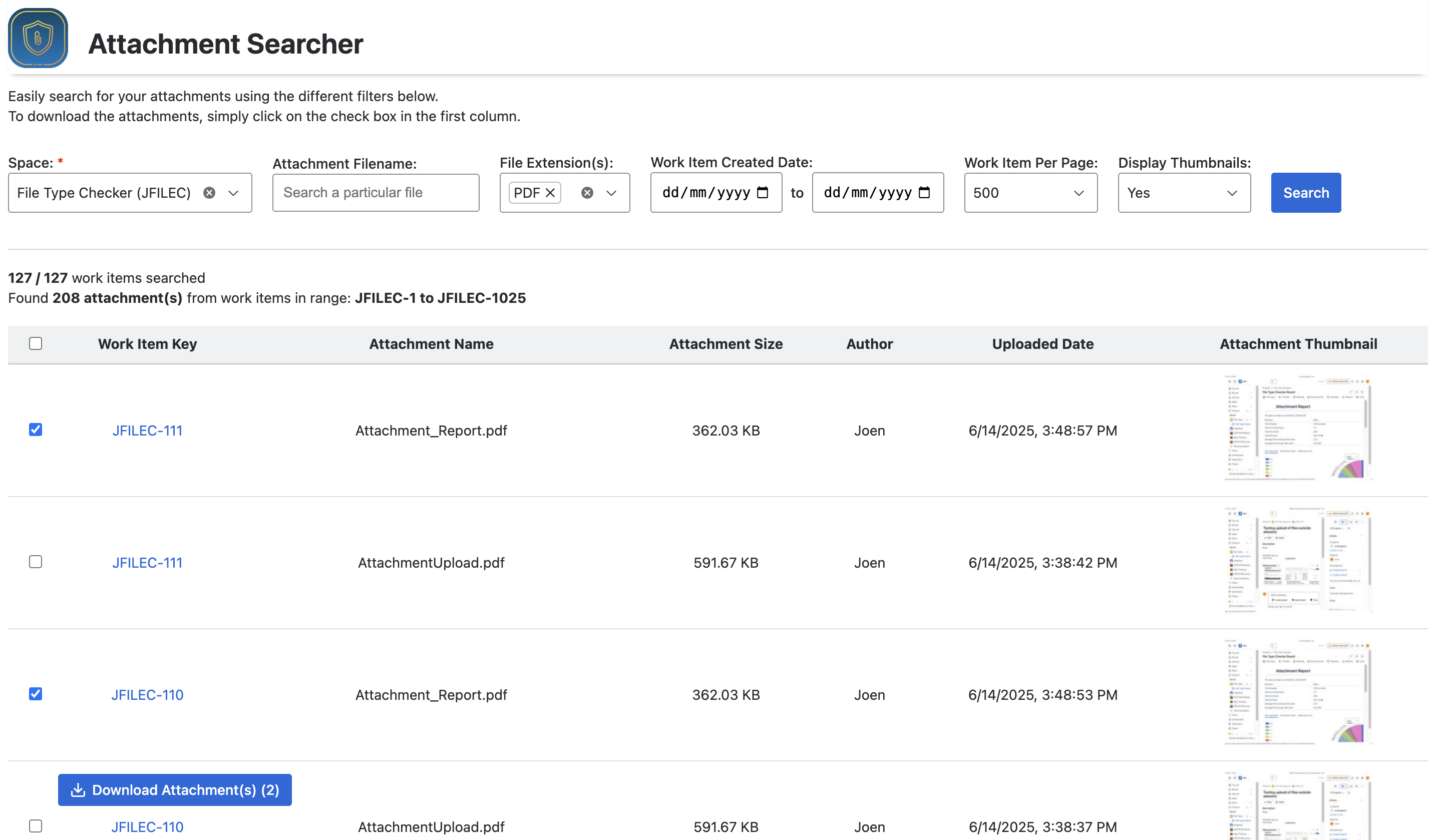Remove the PDF tag with its X
1440x840 pixels.
550,193
